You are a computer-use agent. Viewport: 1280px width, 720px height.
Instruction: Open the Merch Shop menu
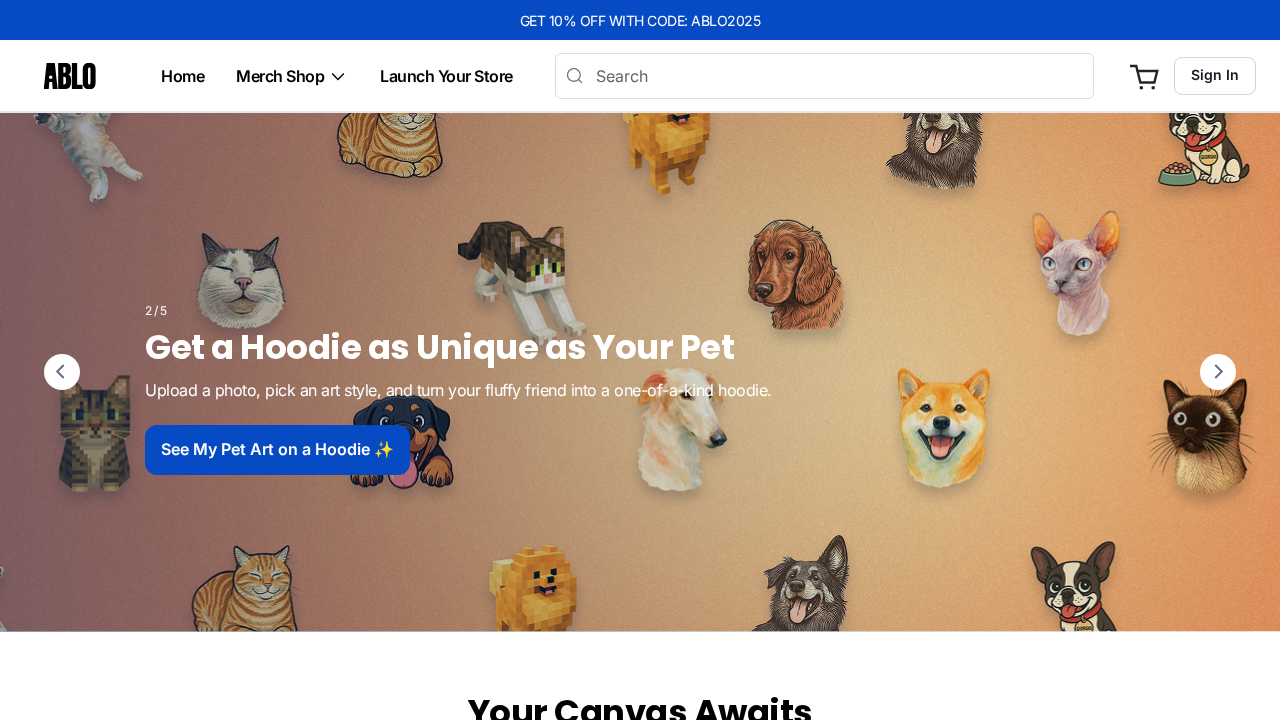pos(291,76)
